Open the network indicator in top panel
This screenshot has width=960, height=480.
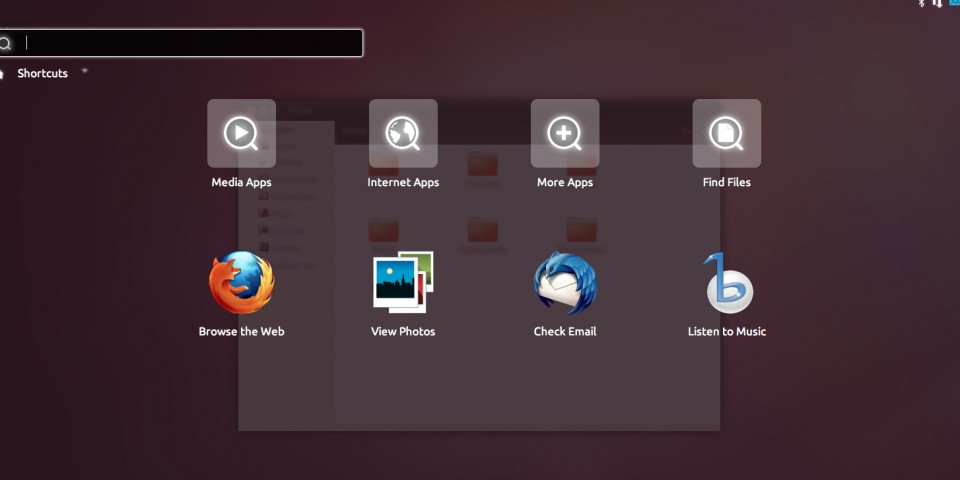point(938,3)
